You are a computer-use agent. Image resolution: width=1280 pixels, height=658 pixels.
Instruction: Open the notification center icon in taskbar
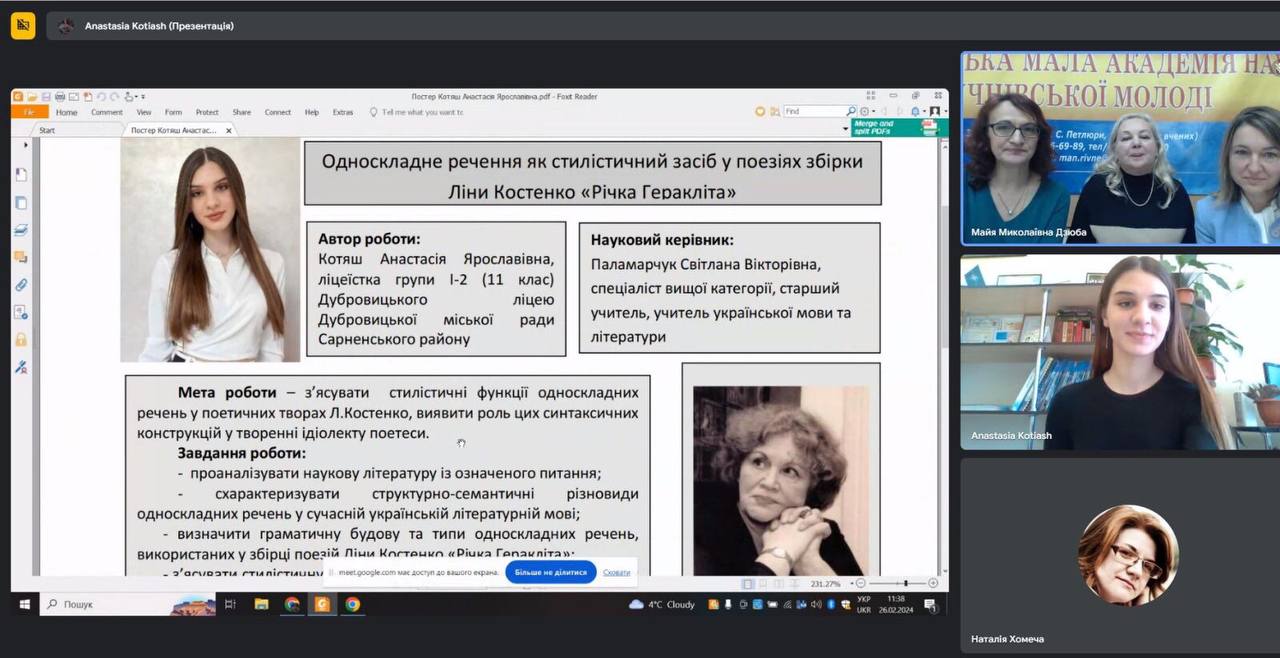point(931,604)
